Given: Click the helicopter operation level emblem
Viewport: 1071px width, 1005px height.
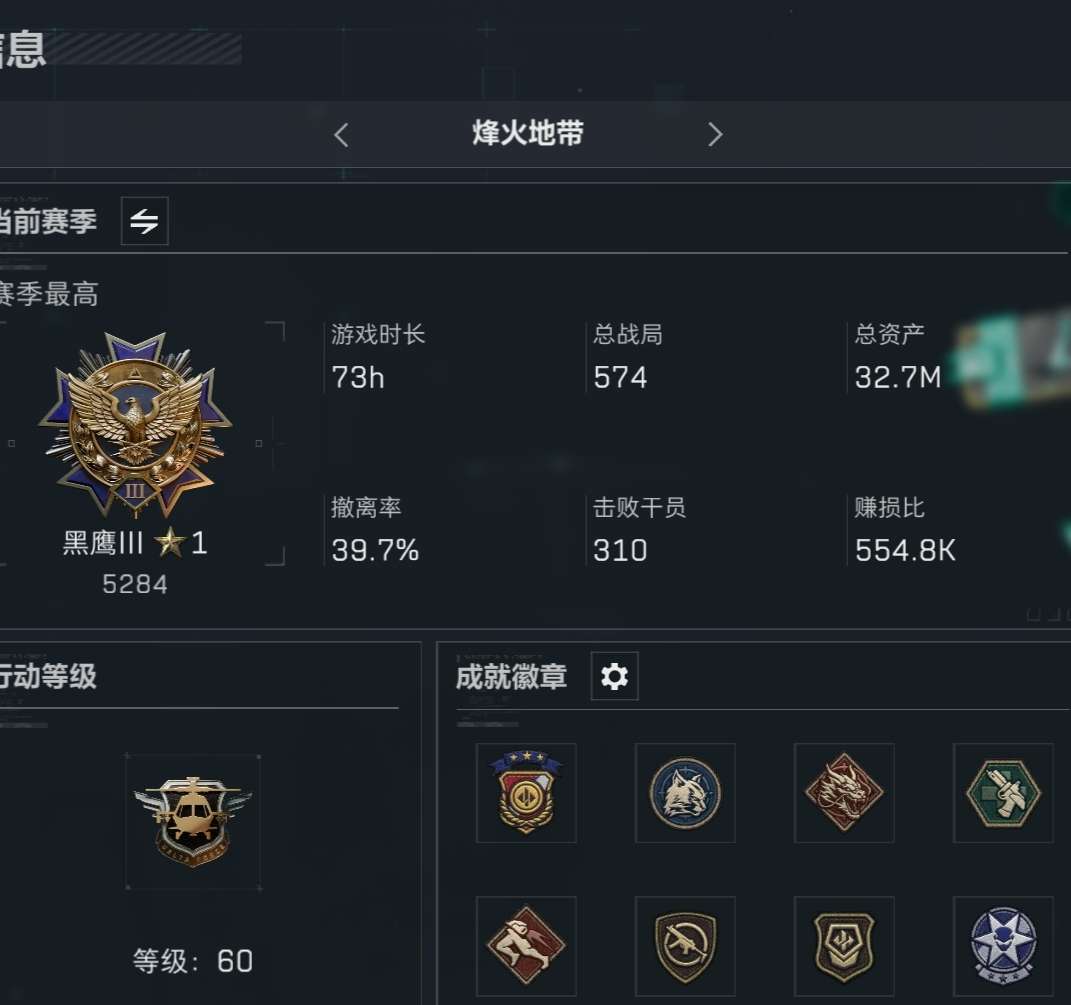Looking at the screenshot, I should point(193,821).
